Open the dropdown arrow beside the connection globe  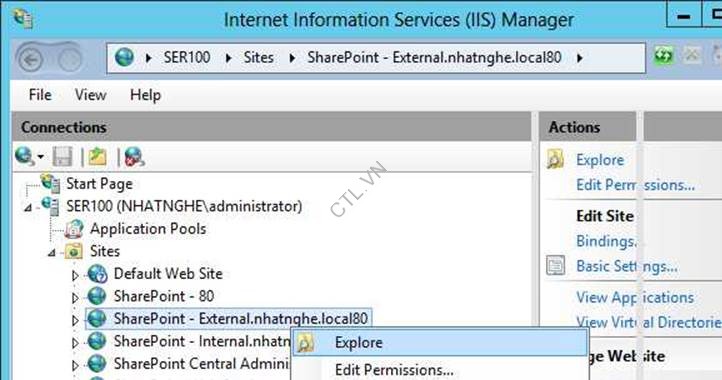click(41, 157)
